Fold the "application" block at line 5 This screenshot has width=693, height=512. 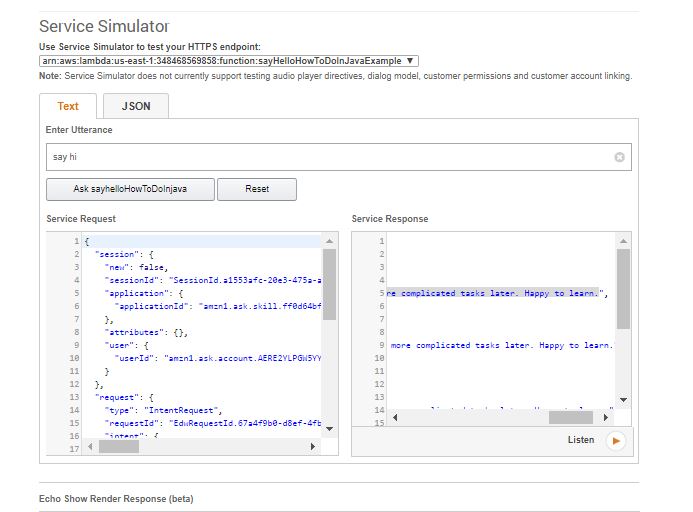82,294
